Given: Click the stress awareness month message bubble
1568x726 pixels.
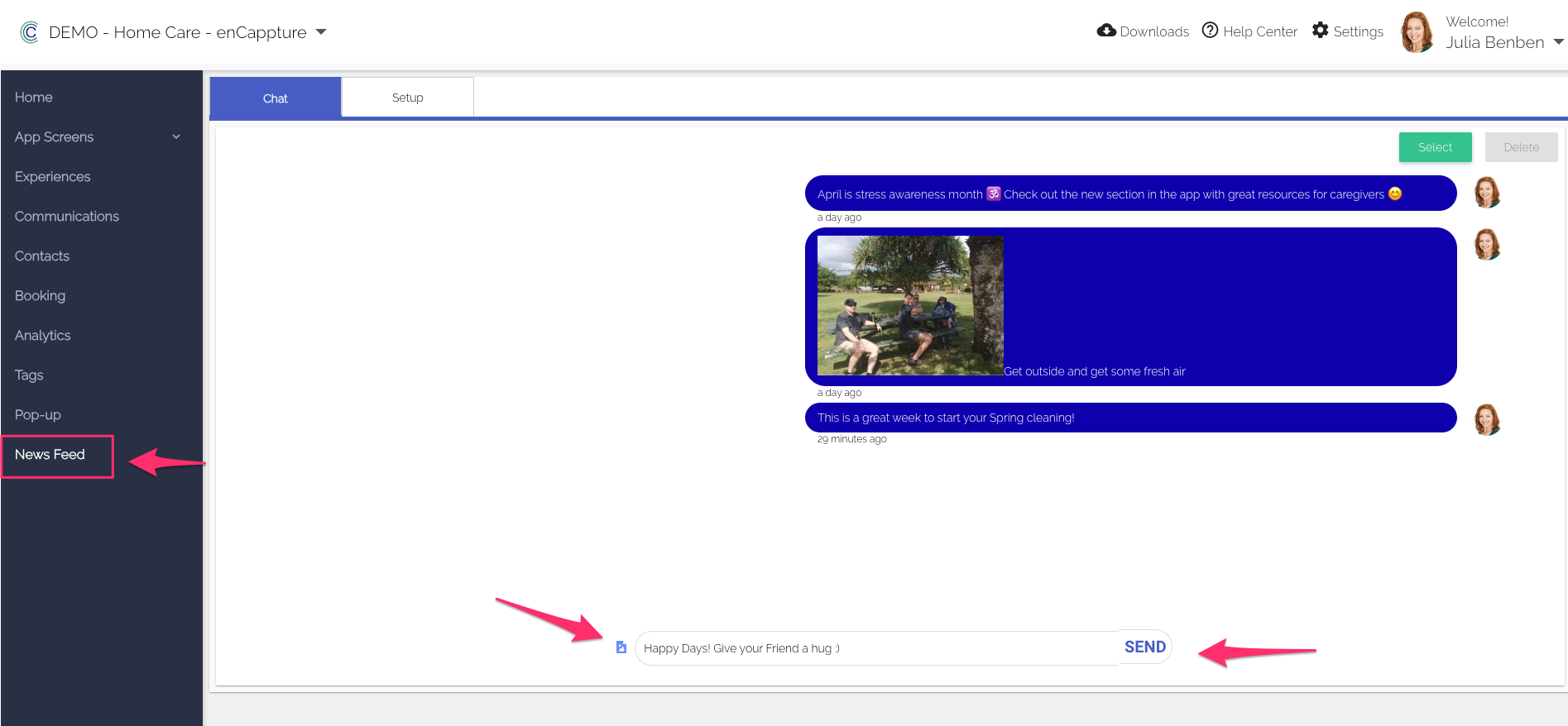Looking at the screenshot, I should pos(1131,193).
